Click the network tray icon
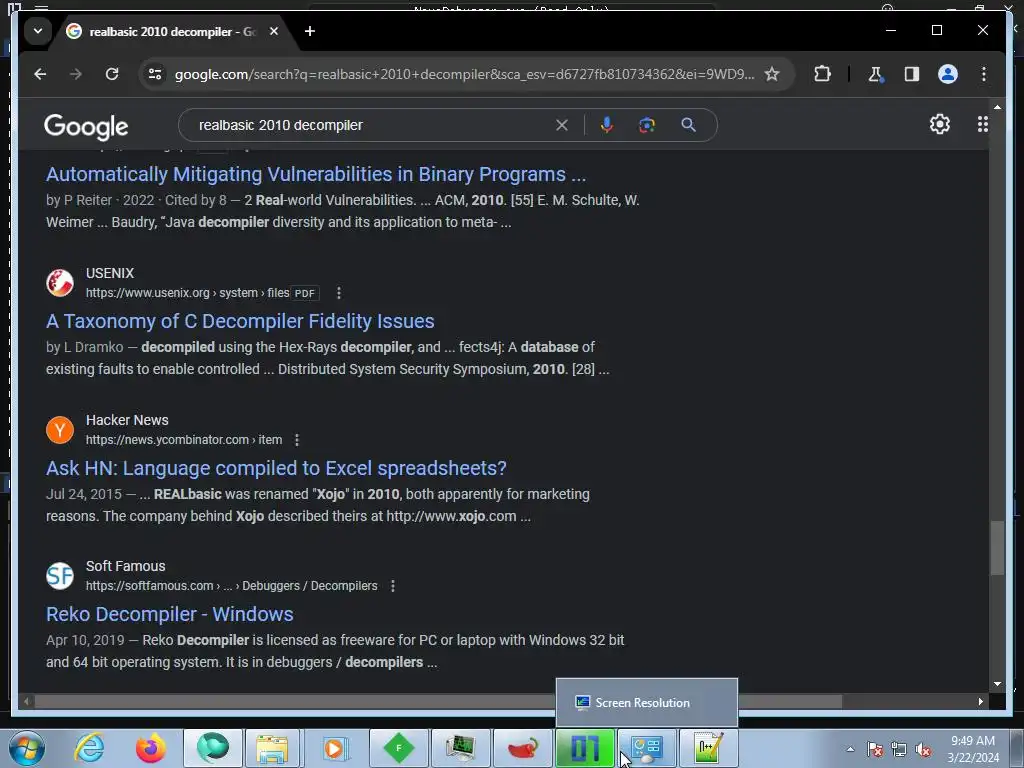This screenshot has height=768, width=1024. pyautogui.click(x=899, y=749)
